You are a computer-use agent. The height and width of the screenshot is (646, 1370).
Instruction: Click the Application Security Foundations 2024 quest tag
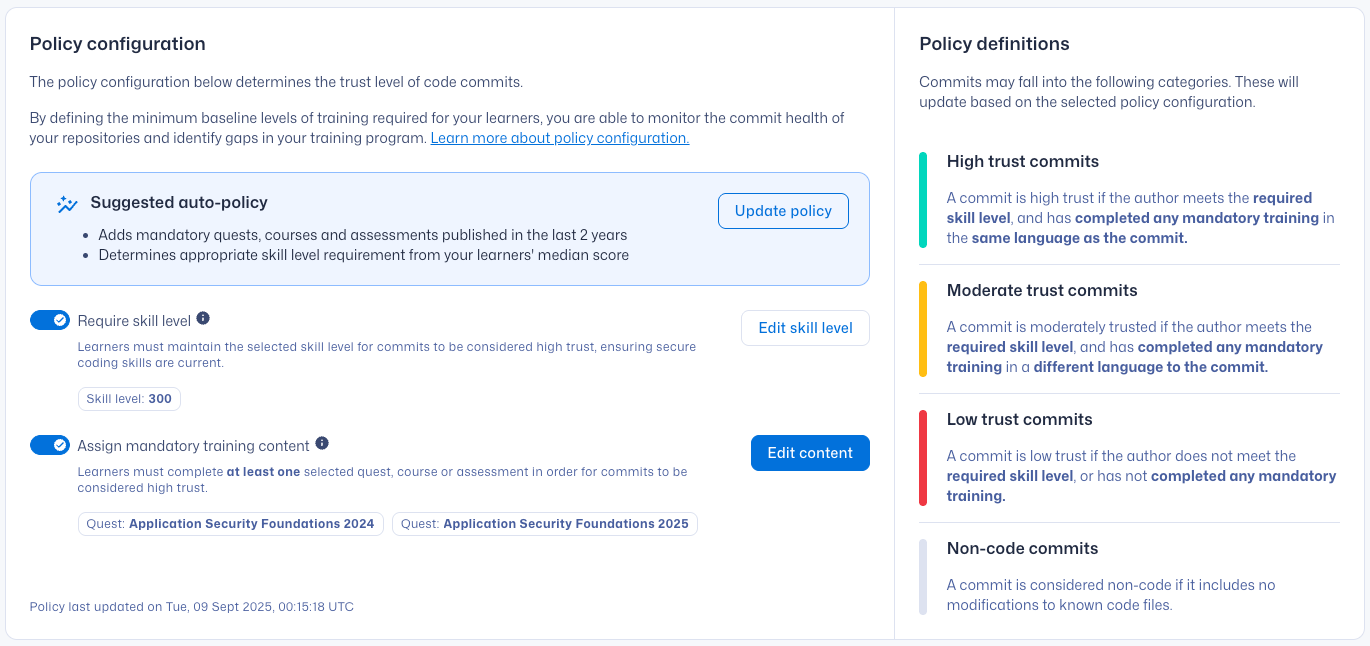pos(231,524)
